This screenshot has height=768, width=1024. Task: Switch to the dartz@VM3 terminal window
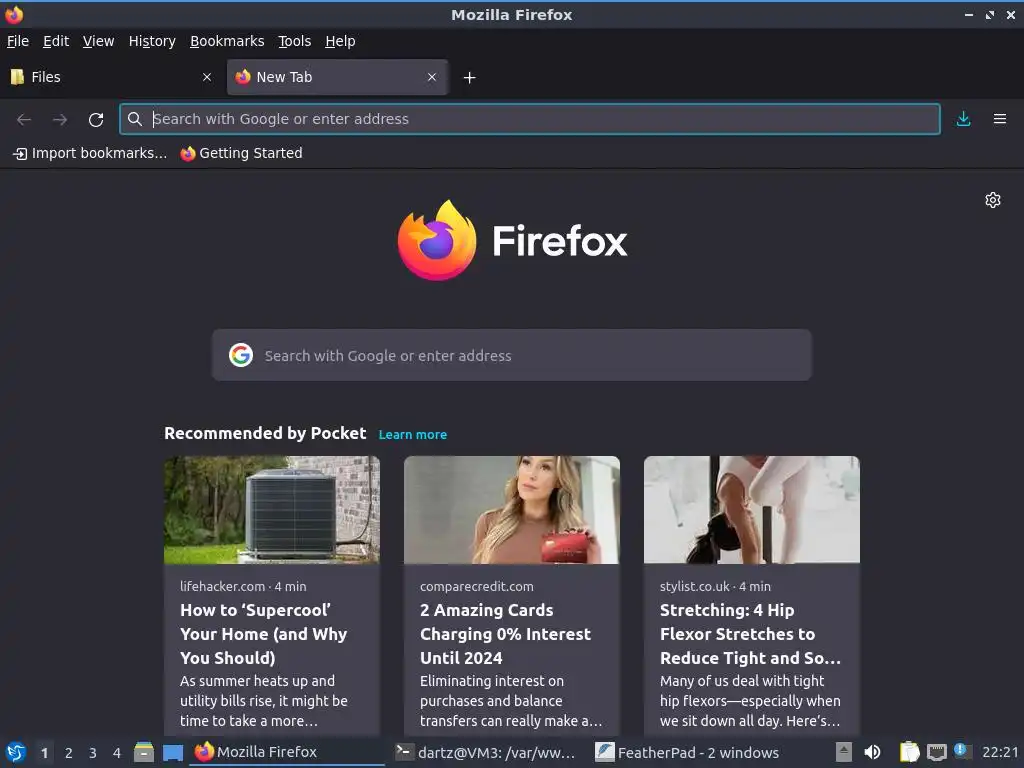(488, 752)
